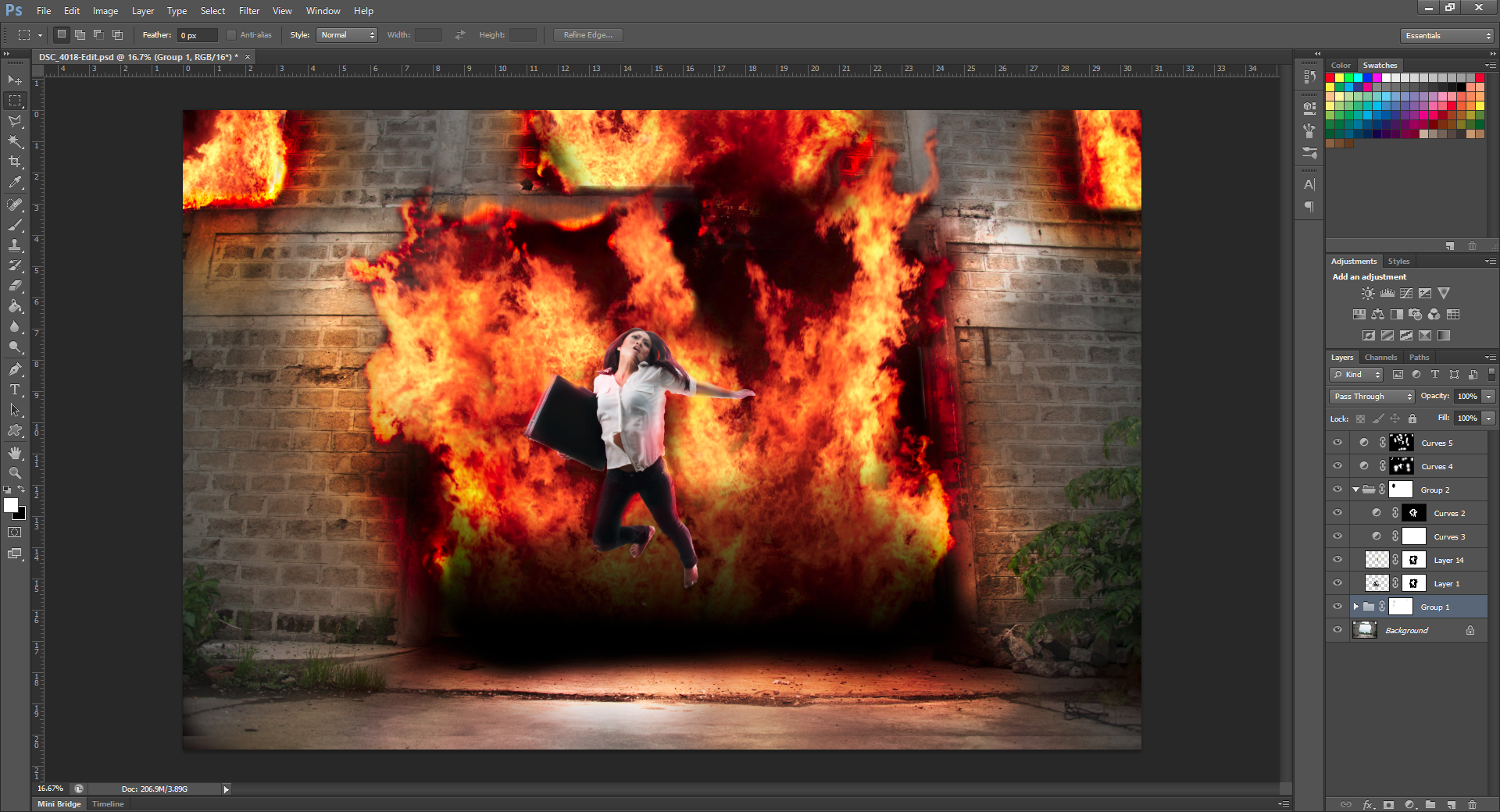
Task: Open the layer filter Kind dropdown
Action: click(x=1357, y=375)
